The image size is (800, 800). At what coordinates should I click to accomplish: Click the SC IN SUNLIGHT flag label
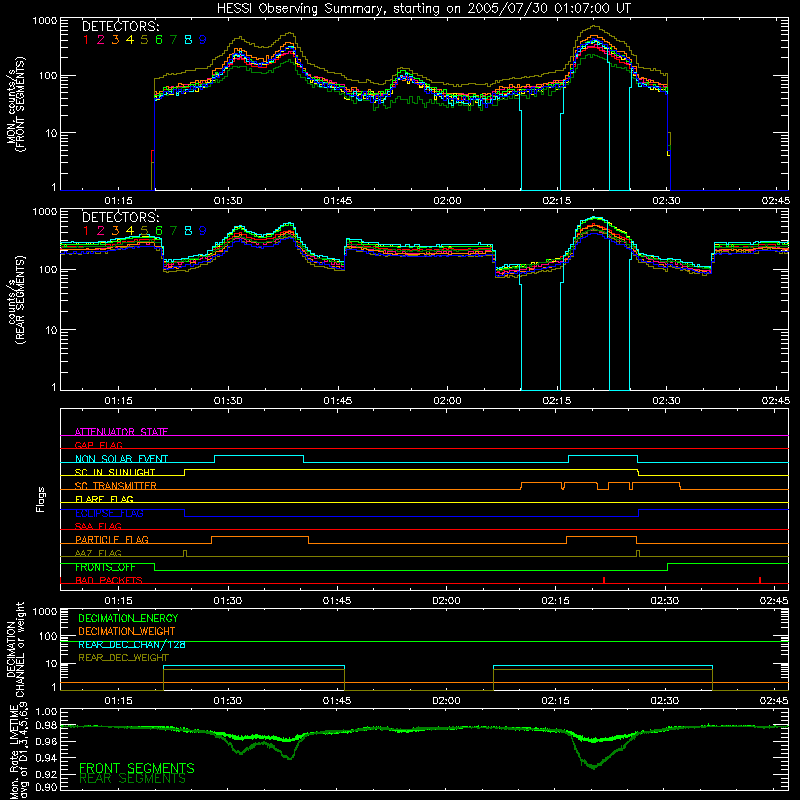115,472
